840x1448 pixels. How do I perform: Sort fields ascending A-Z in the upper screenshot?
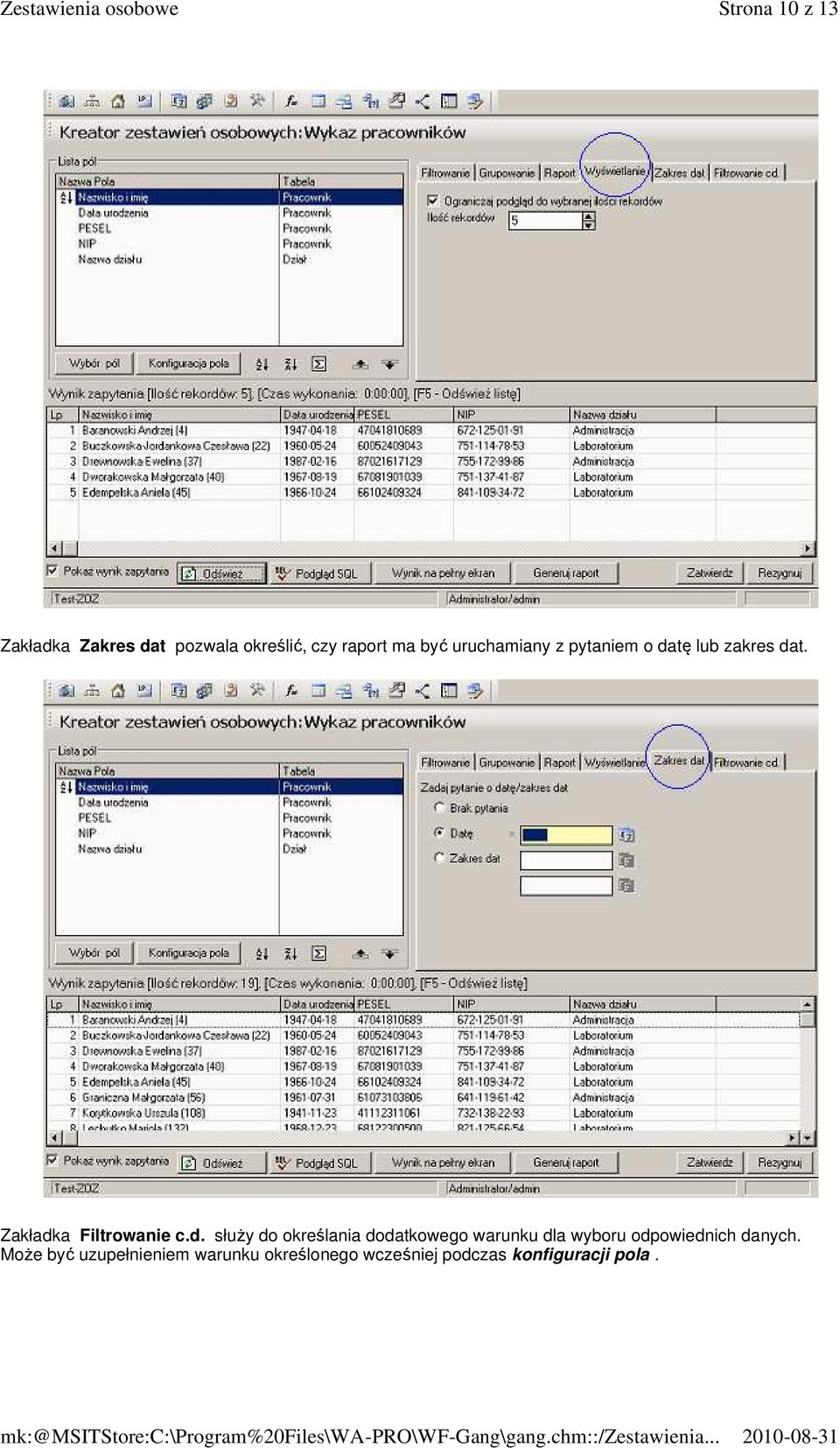pyautogui.click(x=262, y=364)
